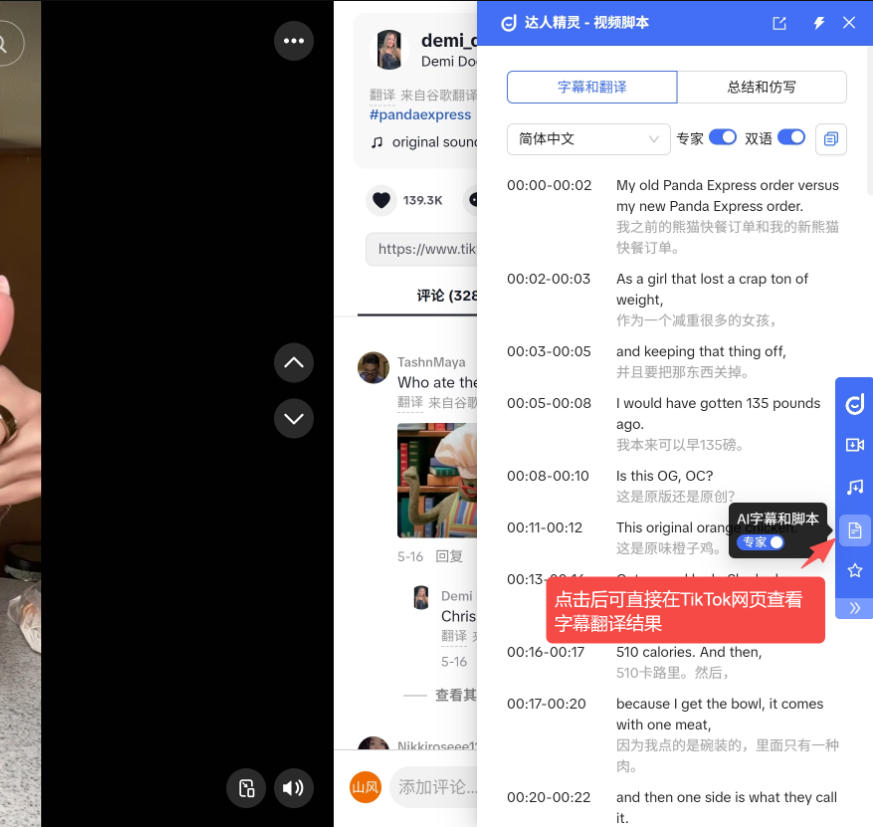Click the music download icon in side toolbar
The image size is (873, 827).
click(855, 487)
